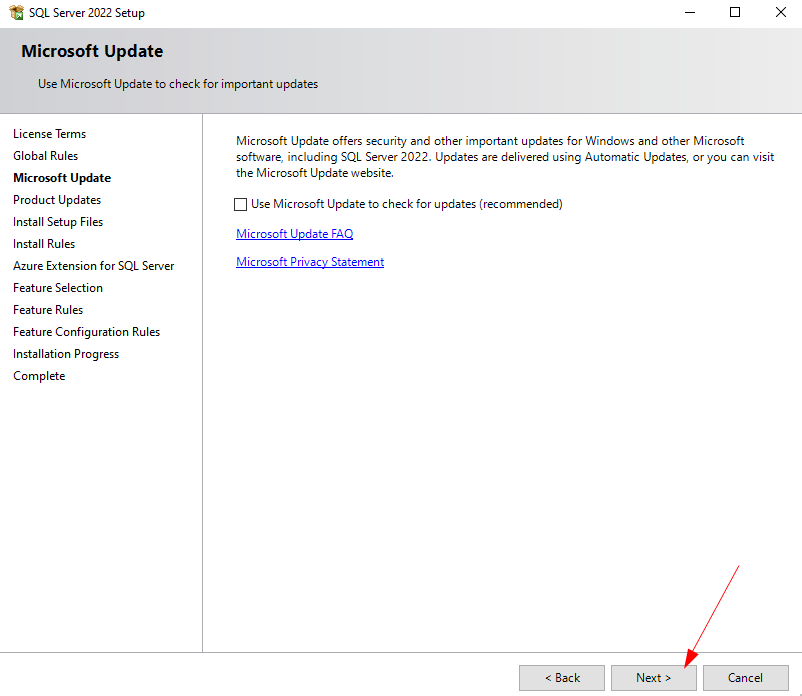Open the Microsoft Update FAQ link
802x696 pixels.
(x=295, y=234)
